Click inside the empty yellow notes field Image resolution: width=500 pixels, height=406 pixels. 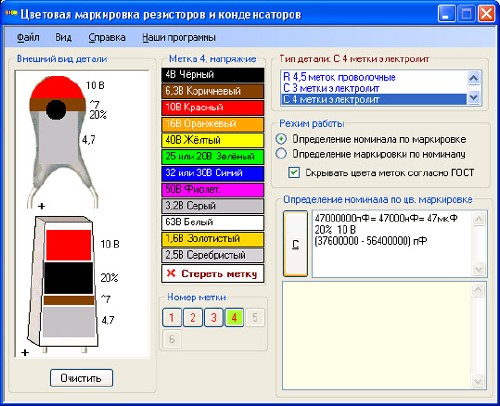(377, 336)
